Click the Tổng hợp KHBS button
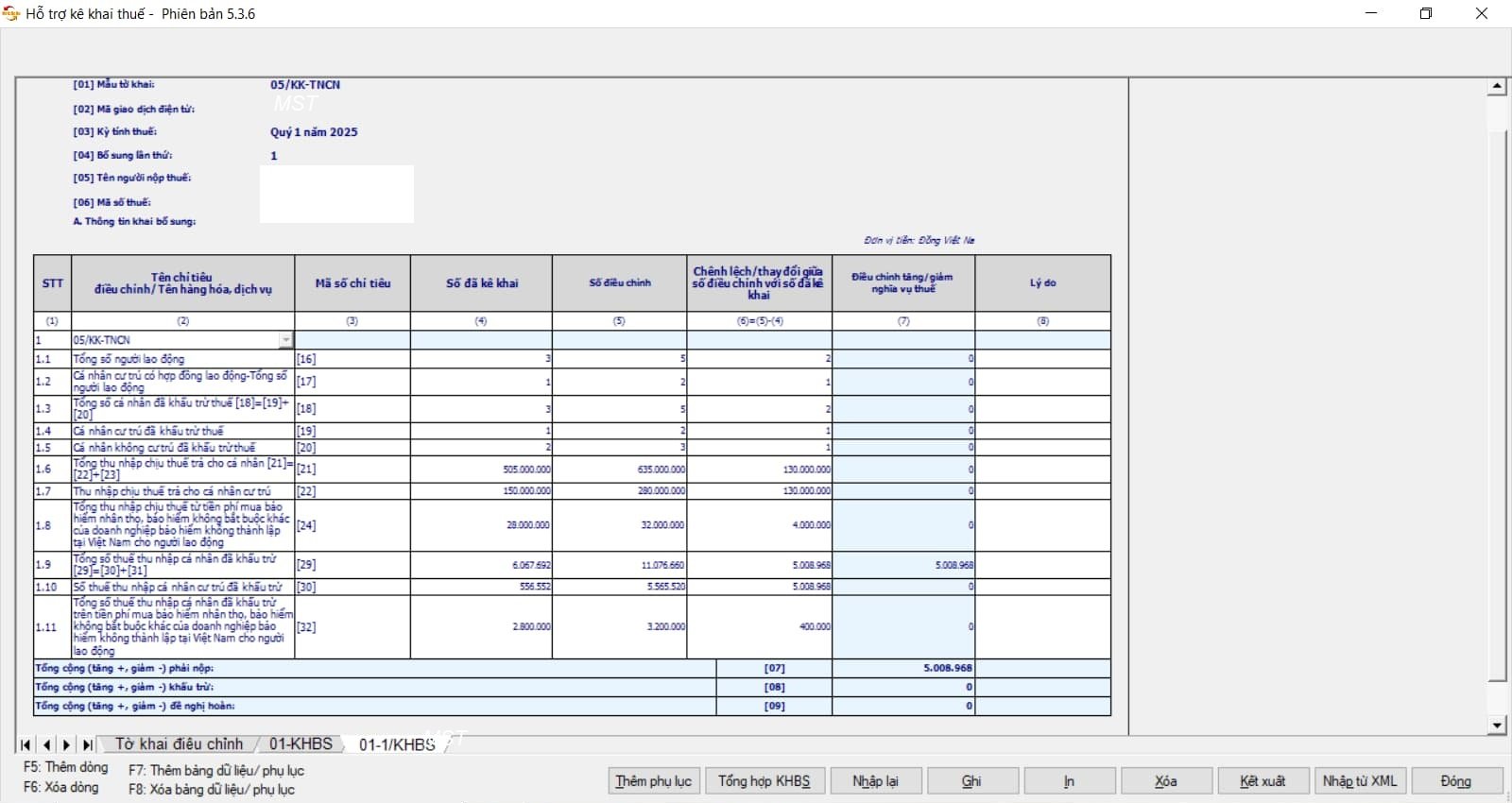This screenshot has width=1512, height=803. pos(765,781)
